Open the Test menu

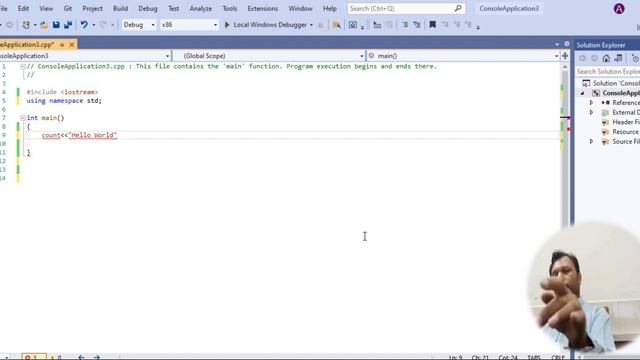point(173,8)
